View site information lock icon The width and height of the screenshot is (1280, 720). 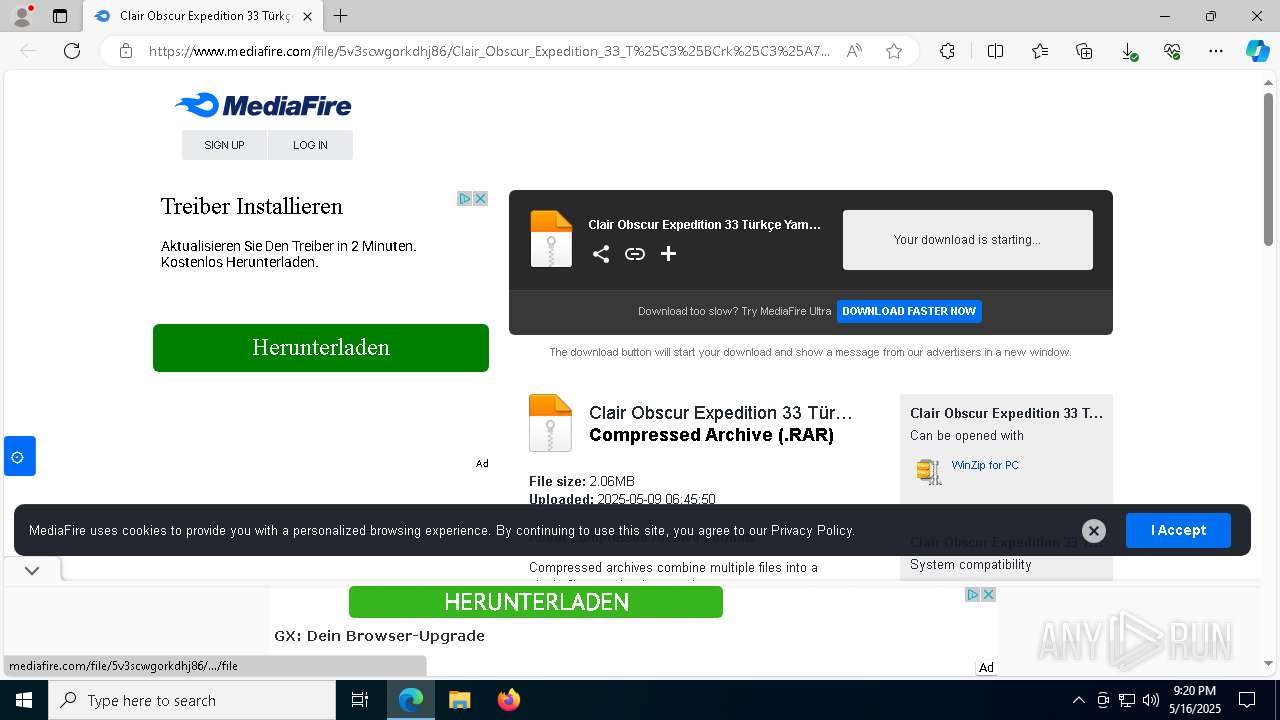tap(126, 51)
